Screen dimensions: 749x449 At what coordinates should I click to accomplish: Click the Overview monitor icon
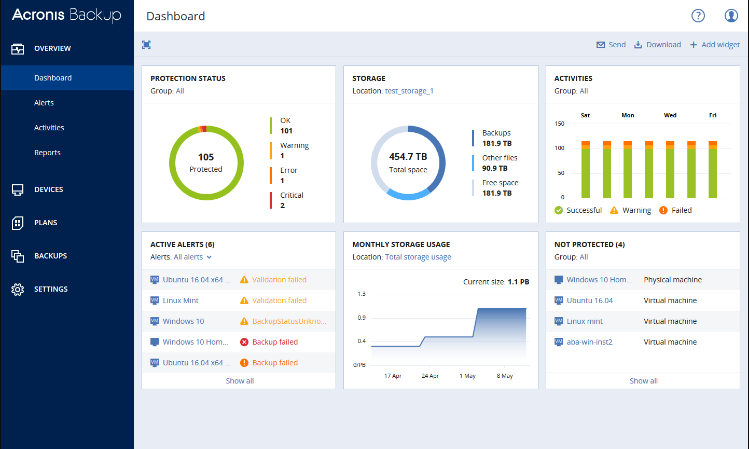[18, 49]
